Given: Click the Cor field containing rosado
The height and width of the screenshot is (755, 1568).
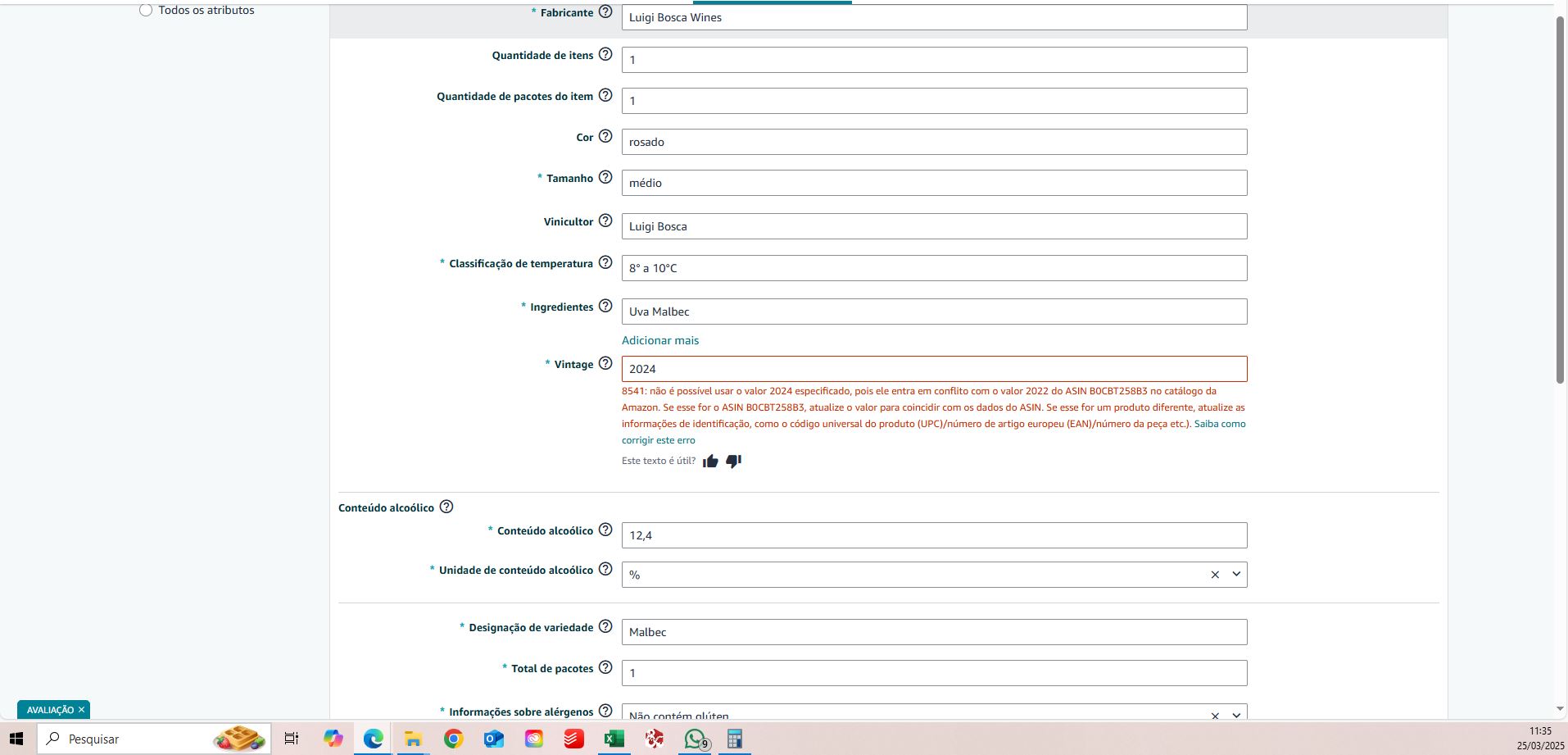Looking at the screenshot, I should coord(934,142).
